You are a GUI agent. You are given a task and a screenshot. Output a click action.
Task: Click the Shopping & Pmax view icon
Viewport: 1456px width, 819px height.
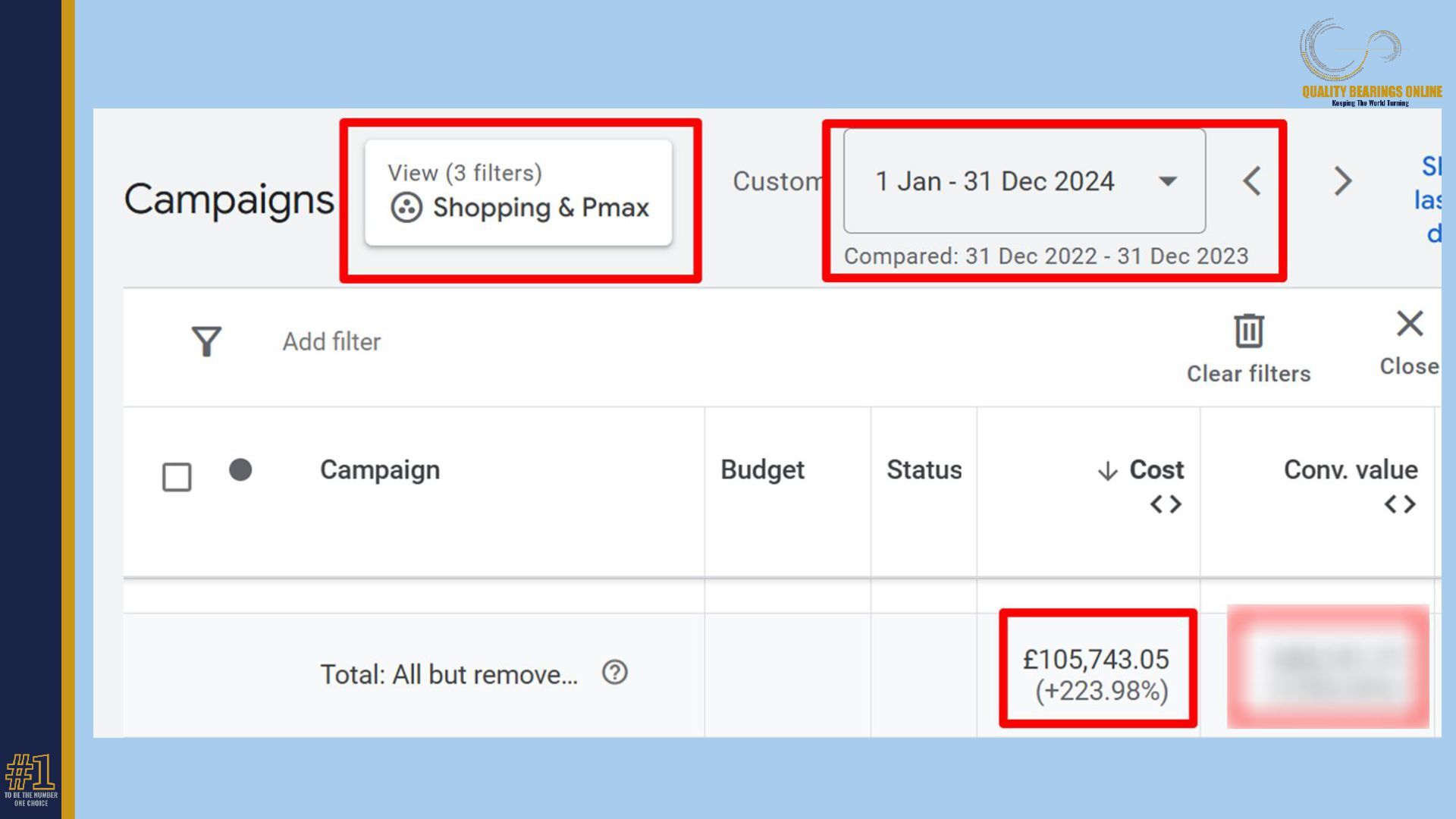pos(406,207)
